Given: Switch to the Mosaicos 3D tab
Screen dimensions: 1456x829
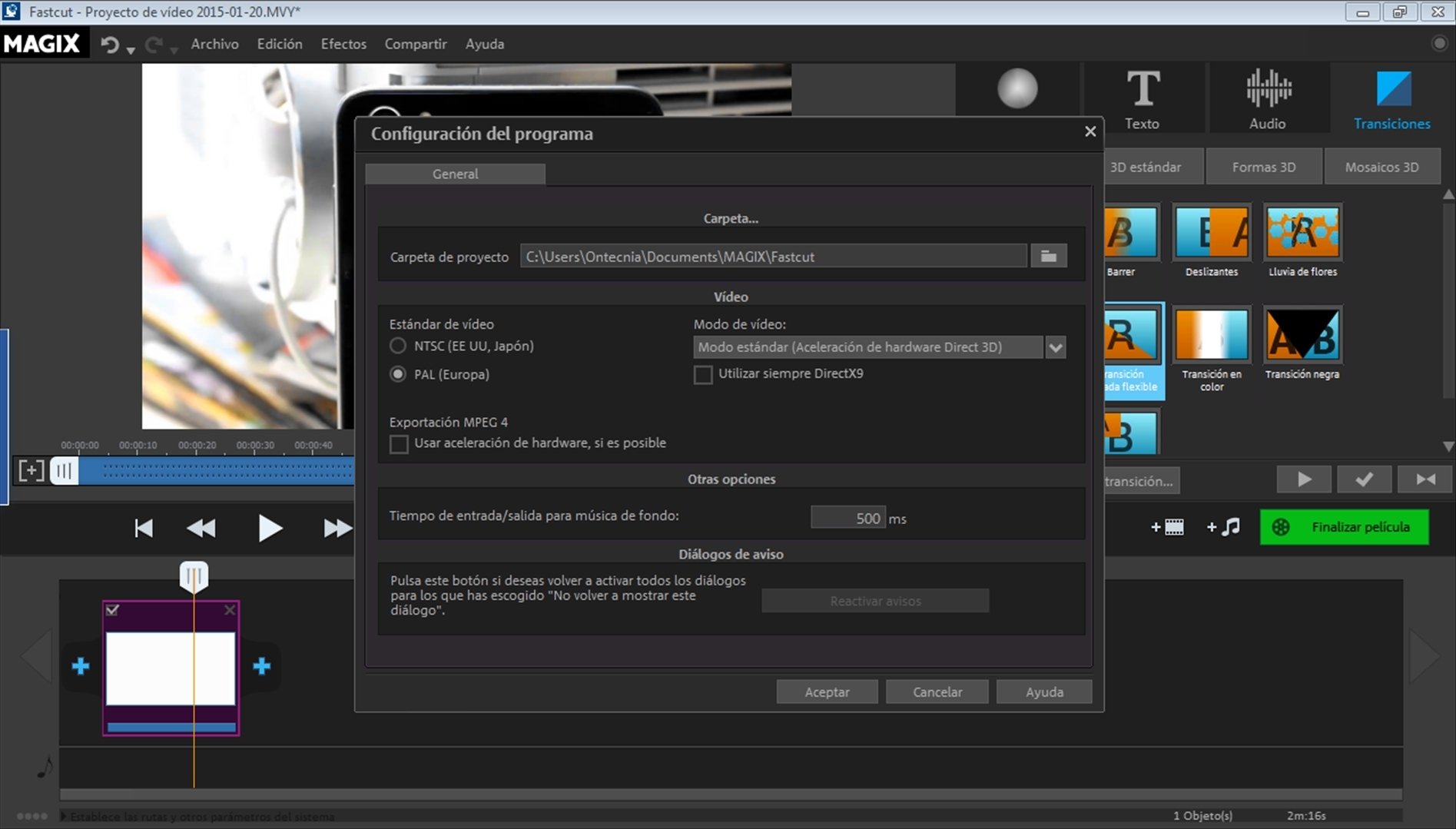Looking at the screenshot, I should tap(1381, 167).
